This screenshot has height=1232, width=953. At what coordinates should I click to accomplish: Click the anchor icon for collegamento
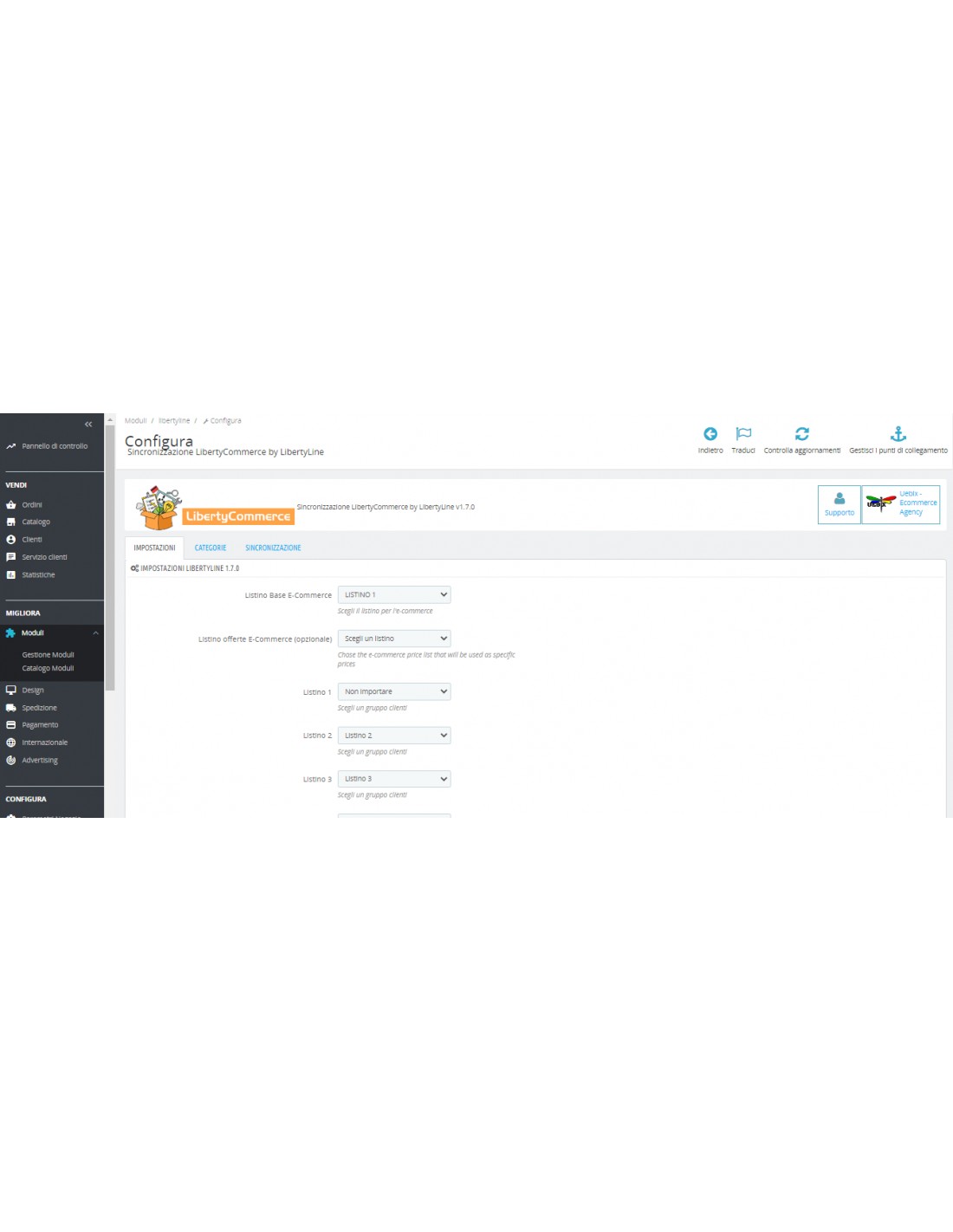point(898,434)
